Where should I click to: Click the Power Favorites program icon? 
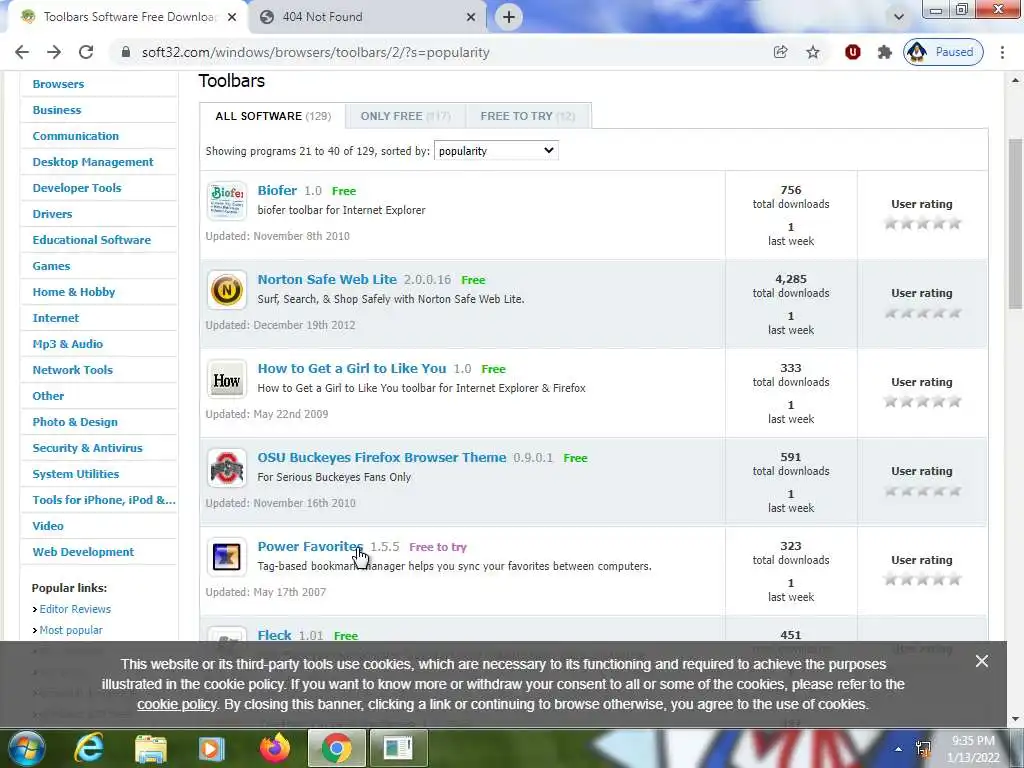click(227, 556)
